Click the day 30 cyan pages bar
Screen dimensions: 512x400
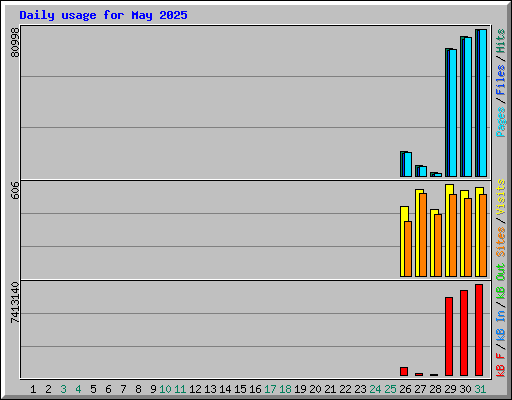pos(468,107)
